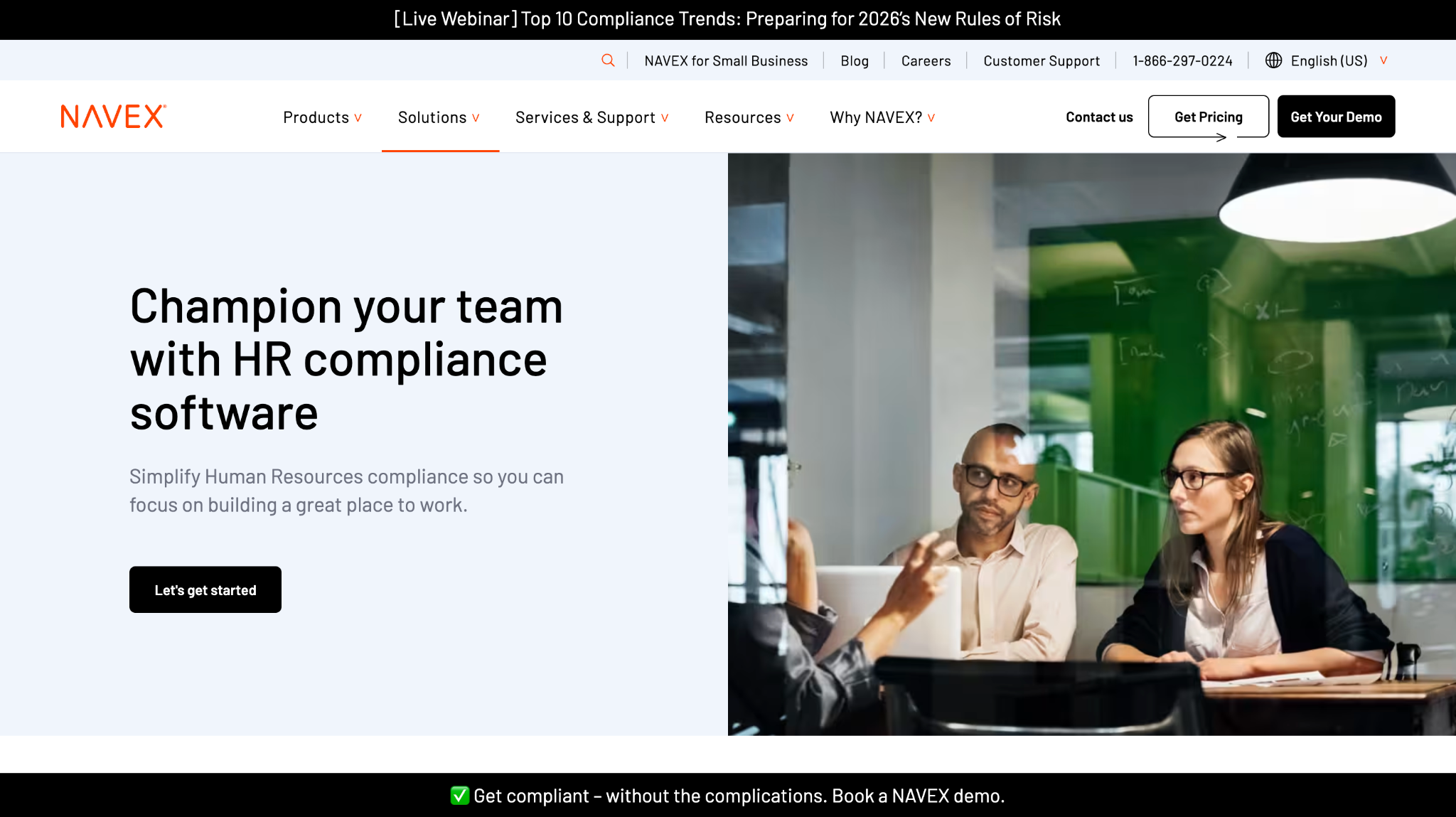Click the NAVEX logo

pyautogui.click(x=112, y=116)
